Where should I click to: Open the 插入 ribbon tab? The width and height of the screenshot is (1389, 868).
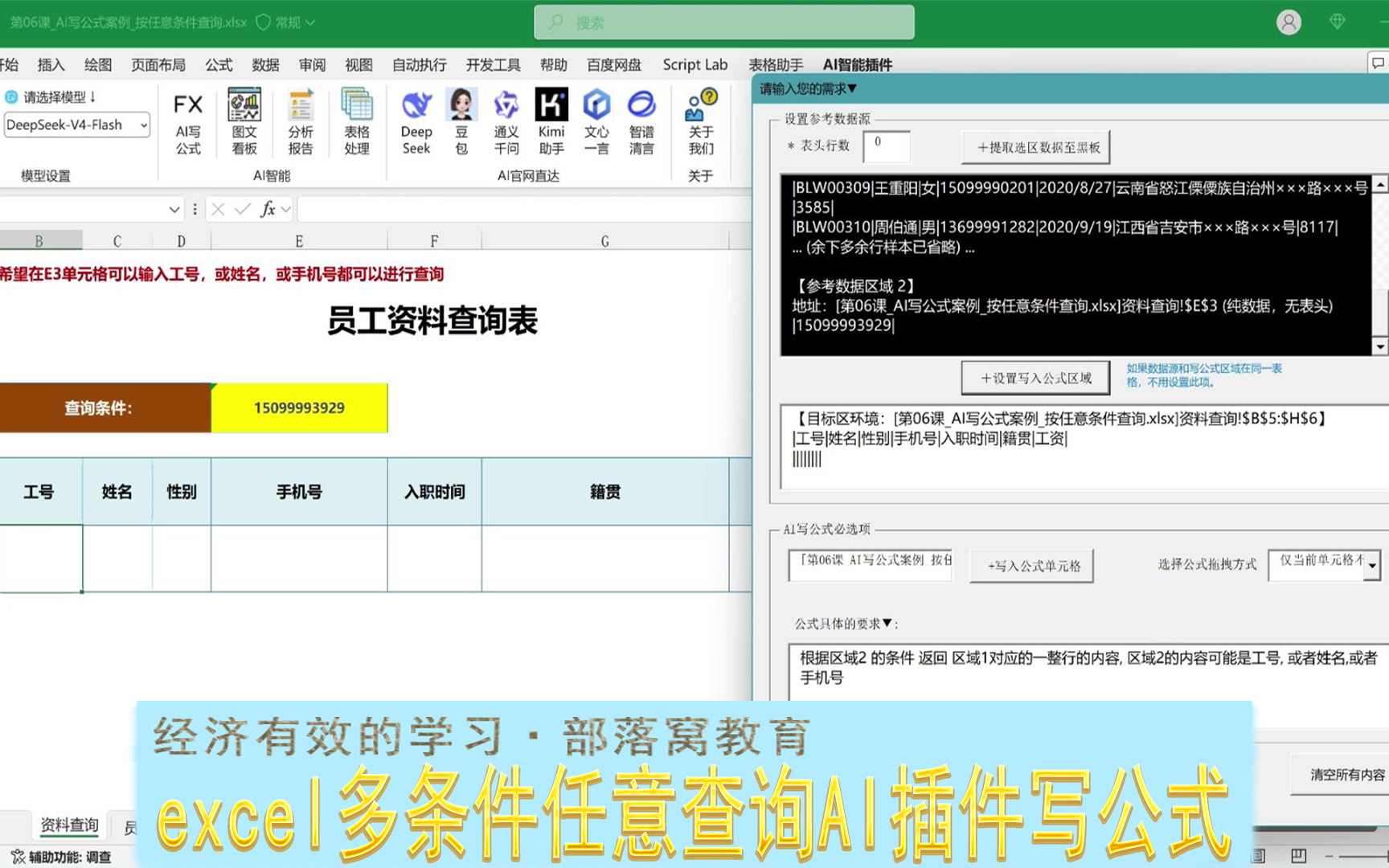coord(51,64)
